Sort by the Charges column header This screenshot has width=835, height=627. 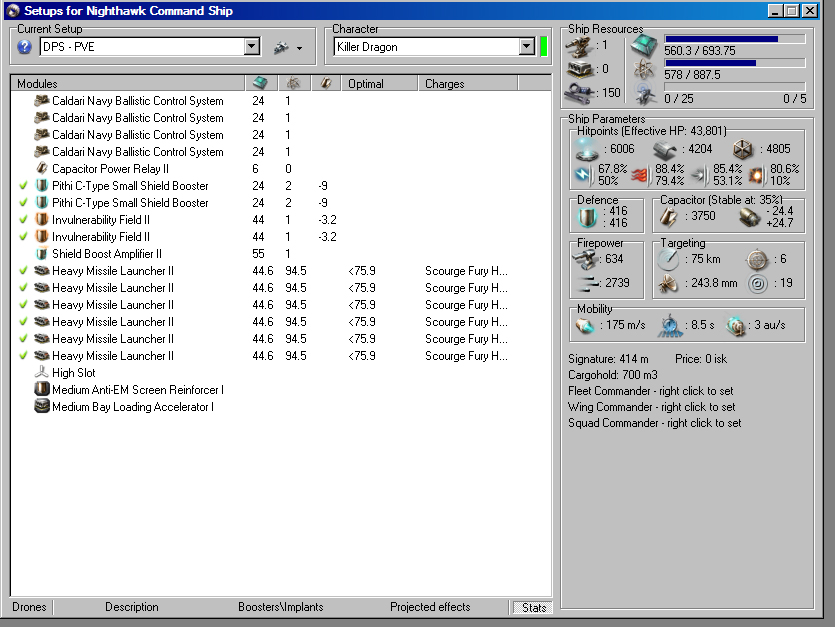468,83
